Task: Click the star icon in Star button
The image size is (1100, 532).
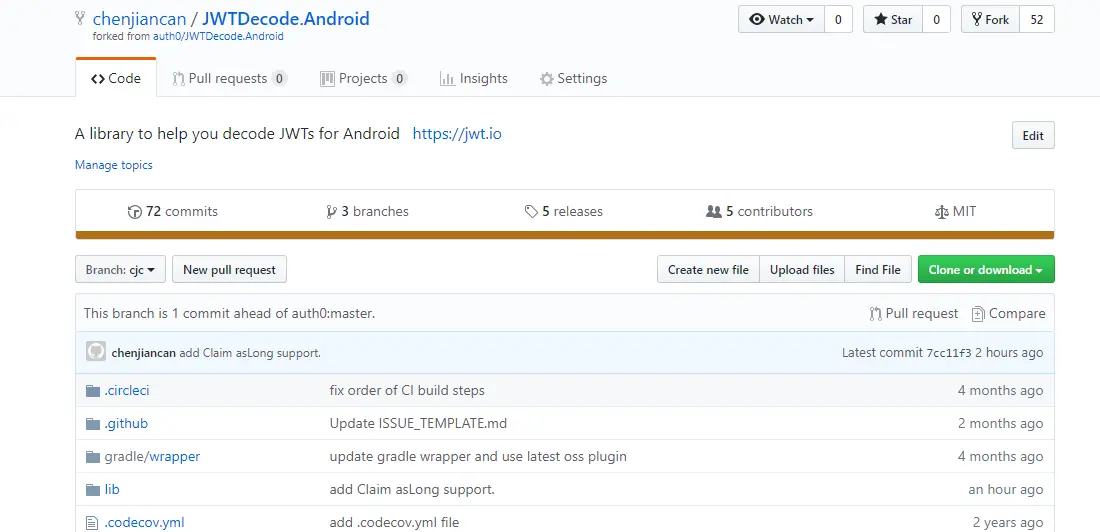Action: pyautogui.click(x=880, y=20)
